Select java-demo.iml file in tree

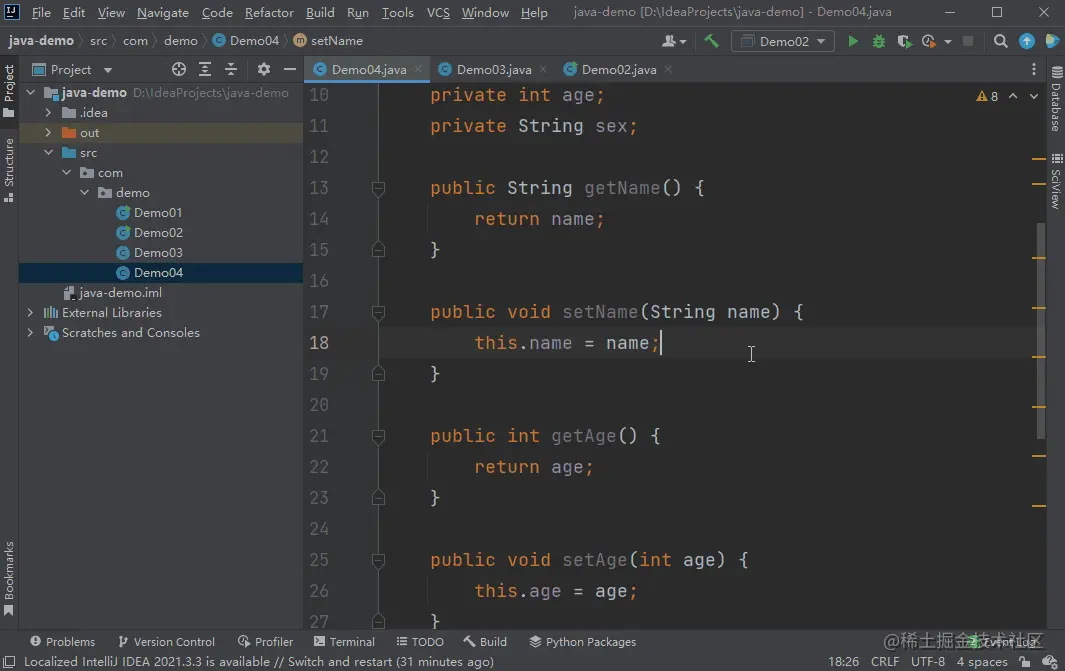[120, 293]
